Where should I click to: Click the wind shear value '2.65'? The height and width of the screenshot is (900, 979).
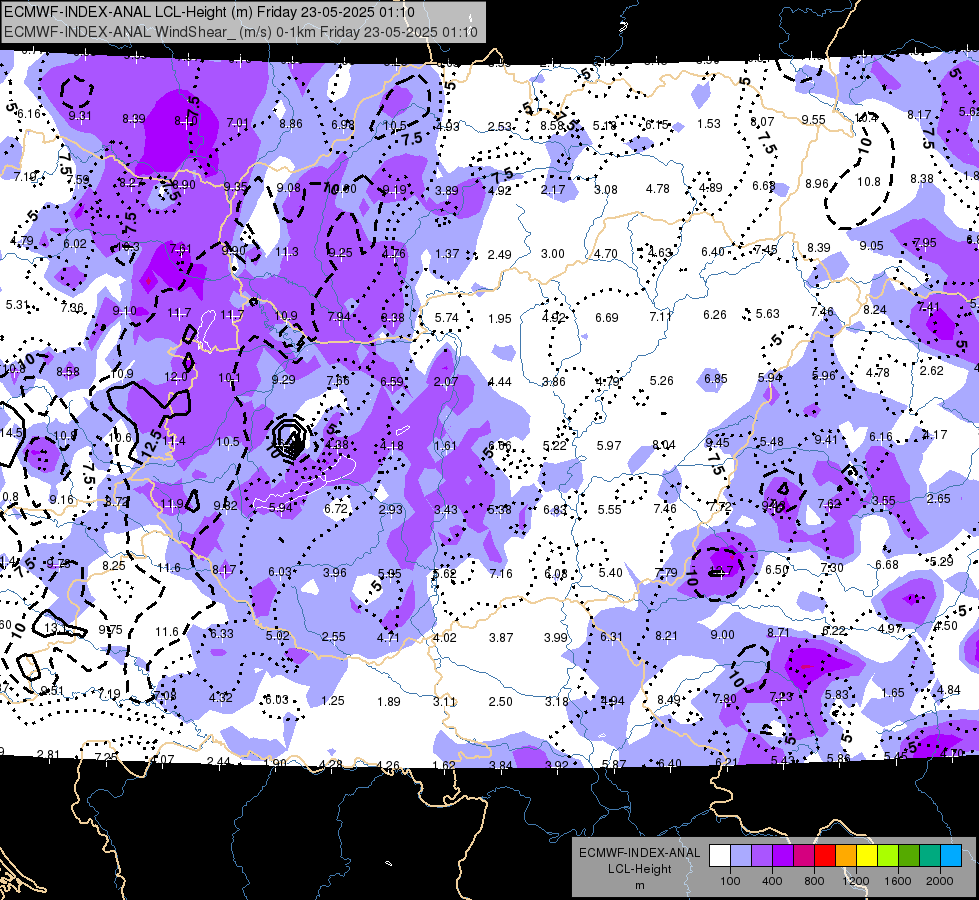point(938,498)
